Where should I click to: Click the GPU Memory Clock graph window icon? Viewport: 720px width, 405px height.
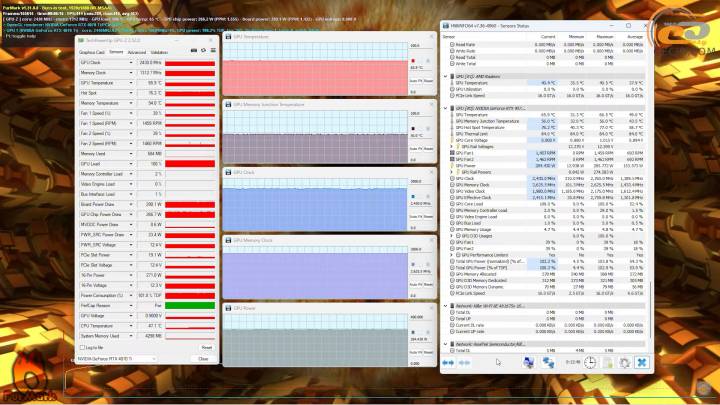(x=228, y=241)
